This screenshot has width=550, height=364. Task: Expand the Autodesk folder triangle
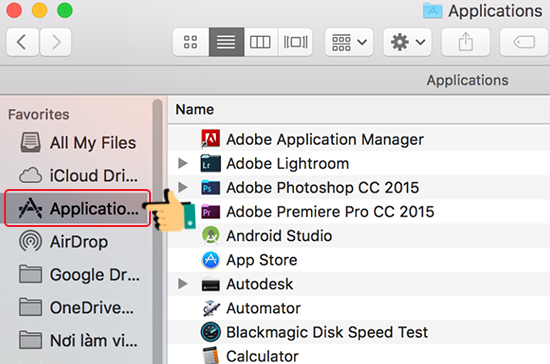tap(183, 284)
